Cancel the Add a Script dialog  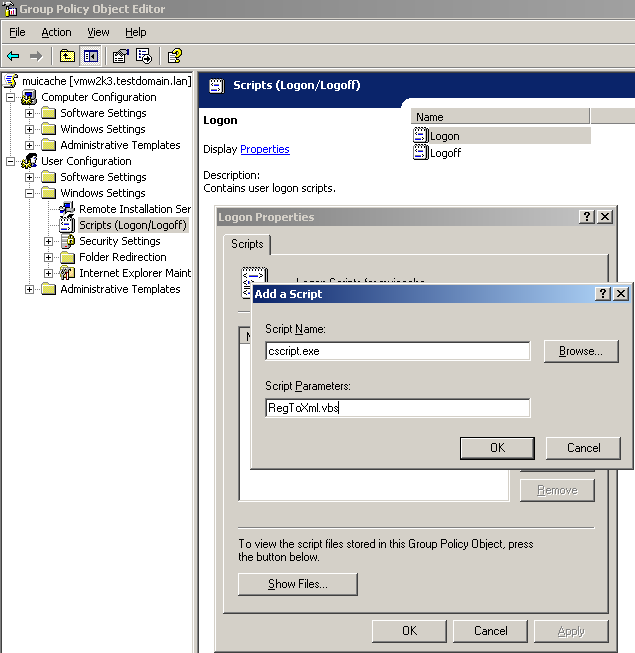click(x=583, y=448)
